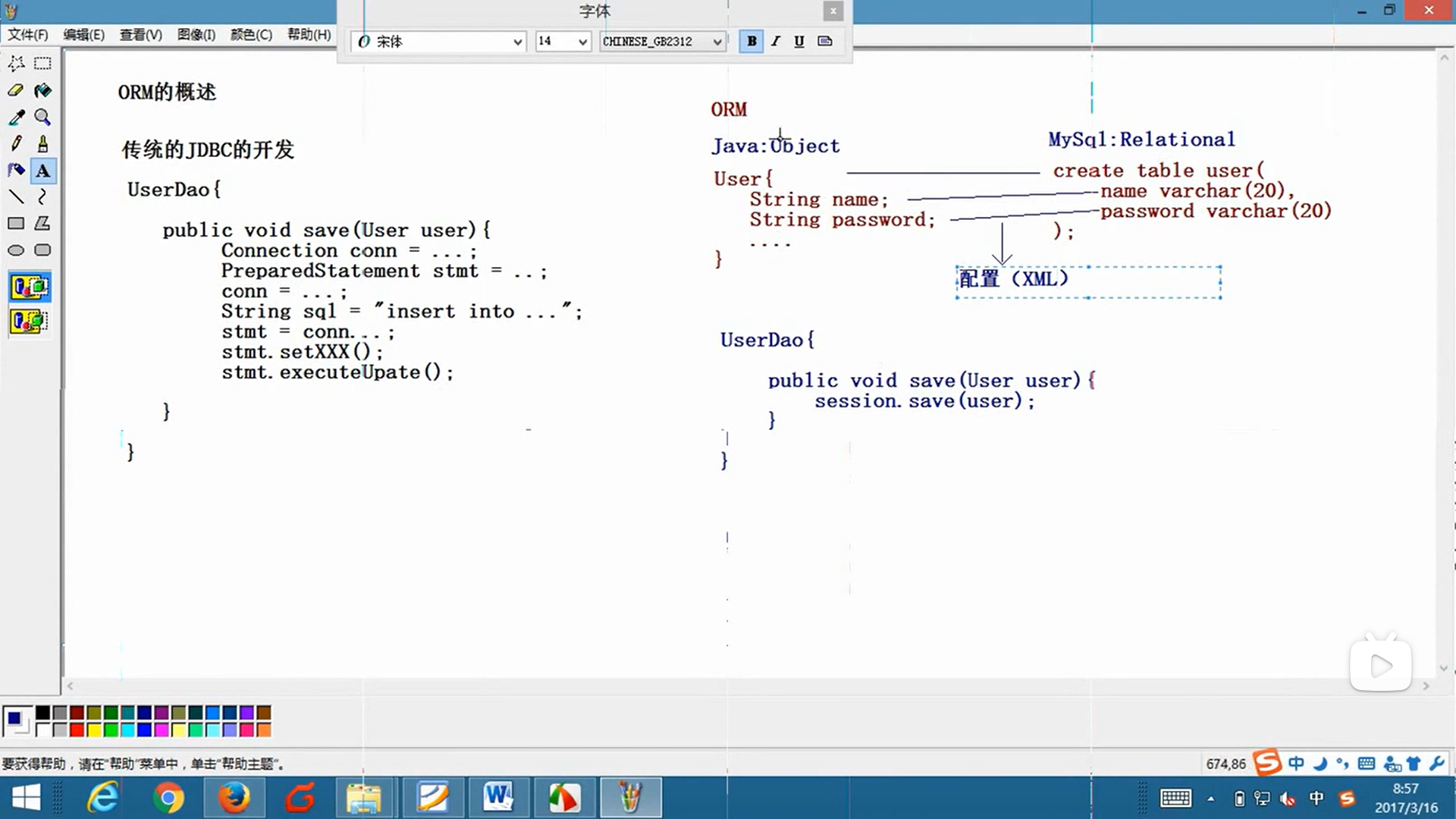The height and width of the screenshot is (819, 1456).
Task: Open the font name dropdown 宋体
Action: tap(517, 42)
